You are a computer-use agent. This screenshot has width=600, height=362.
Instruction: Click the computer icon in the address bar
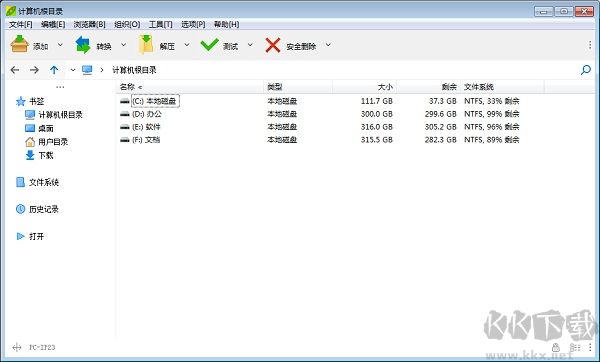(x=87, y=70)
